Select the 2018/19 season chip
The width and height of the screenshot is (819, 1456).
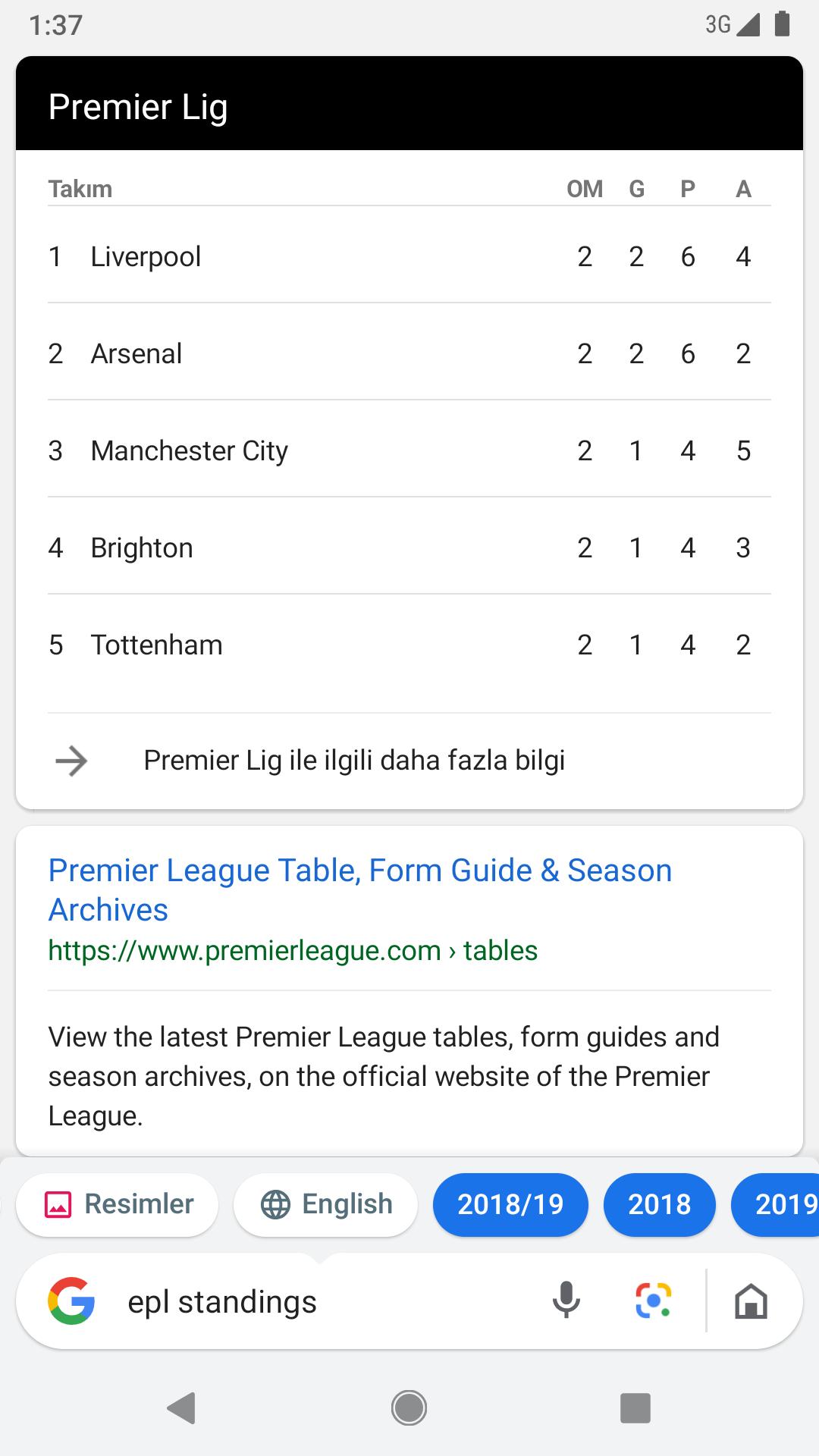tap(510, 1204)
